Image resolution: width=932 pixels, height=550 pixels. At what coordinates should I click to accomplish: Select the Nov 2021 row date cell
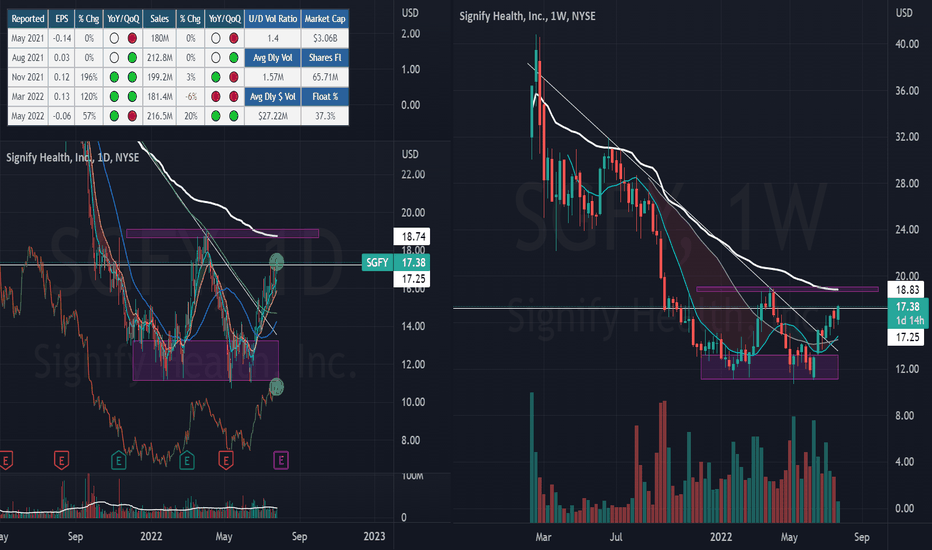(28, 77)
